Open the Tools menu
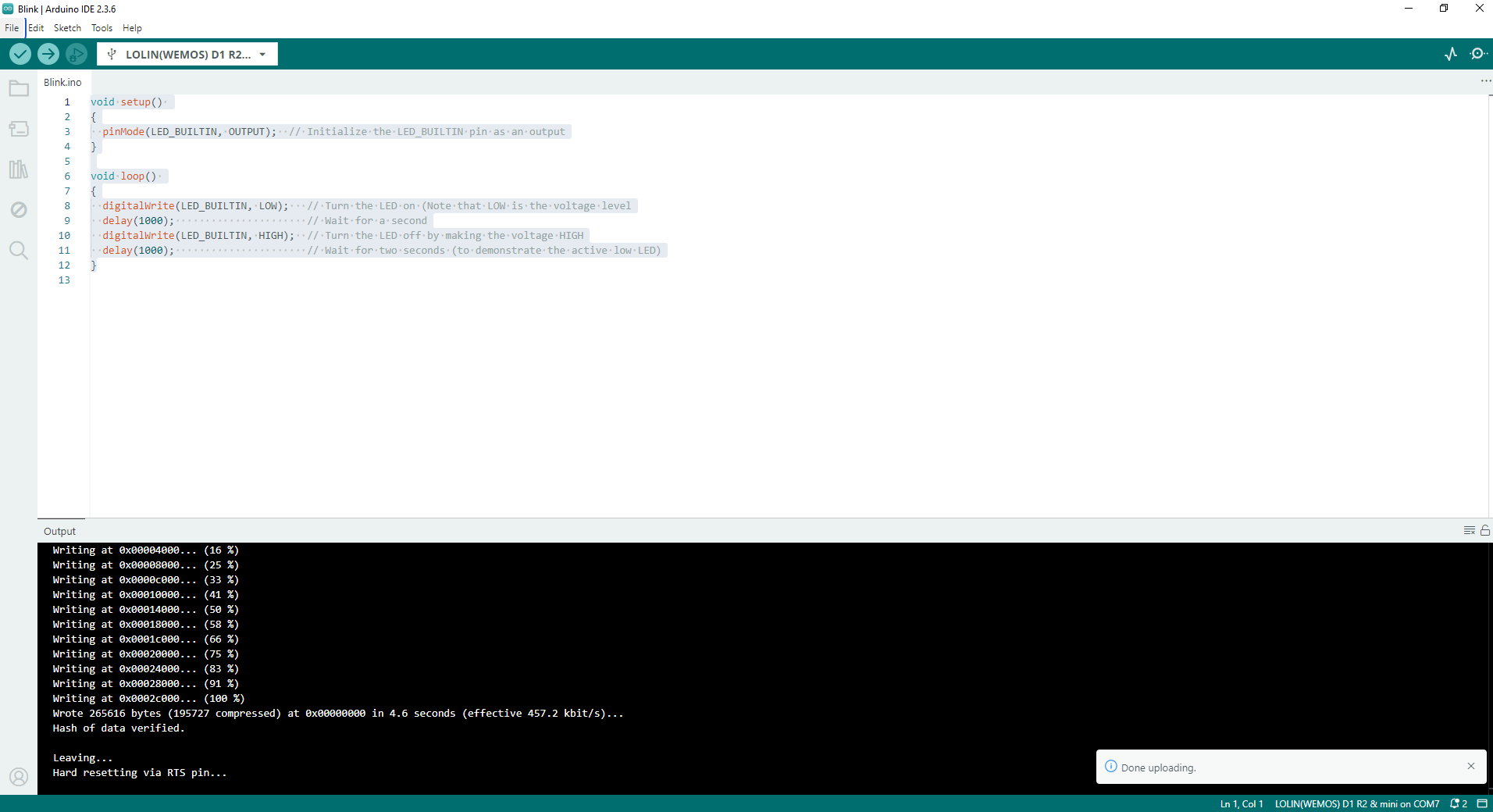Screen dimensions: 1493x812 click(x=102, y=28)
